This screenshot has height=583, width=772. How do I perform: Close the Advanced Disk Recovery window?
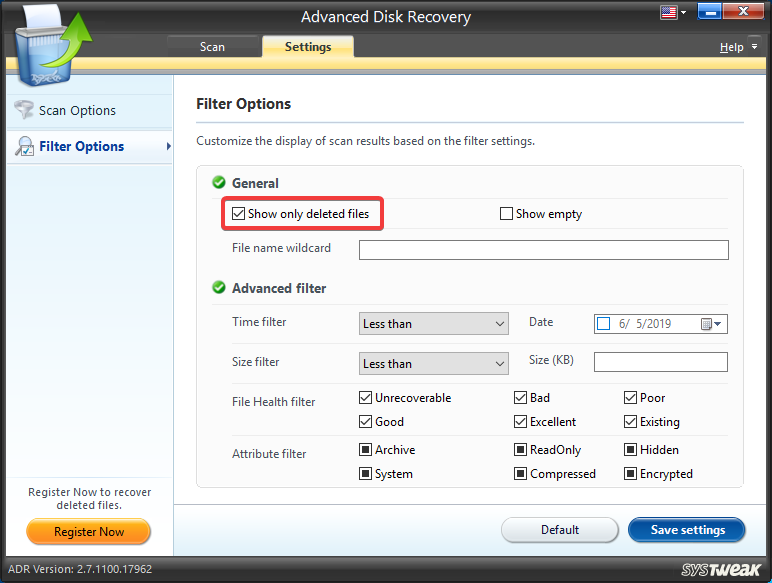(x=743, y=12)
